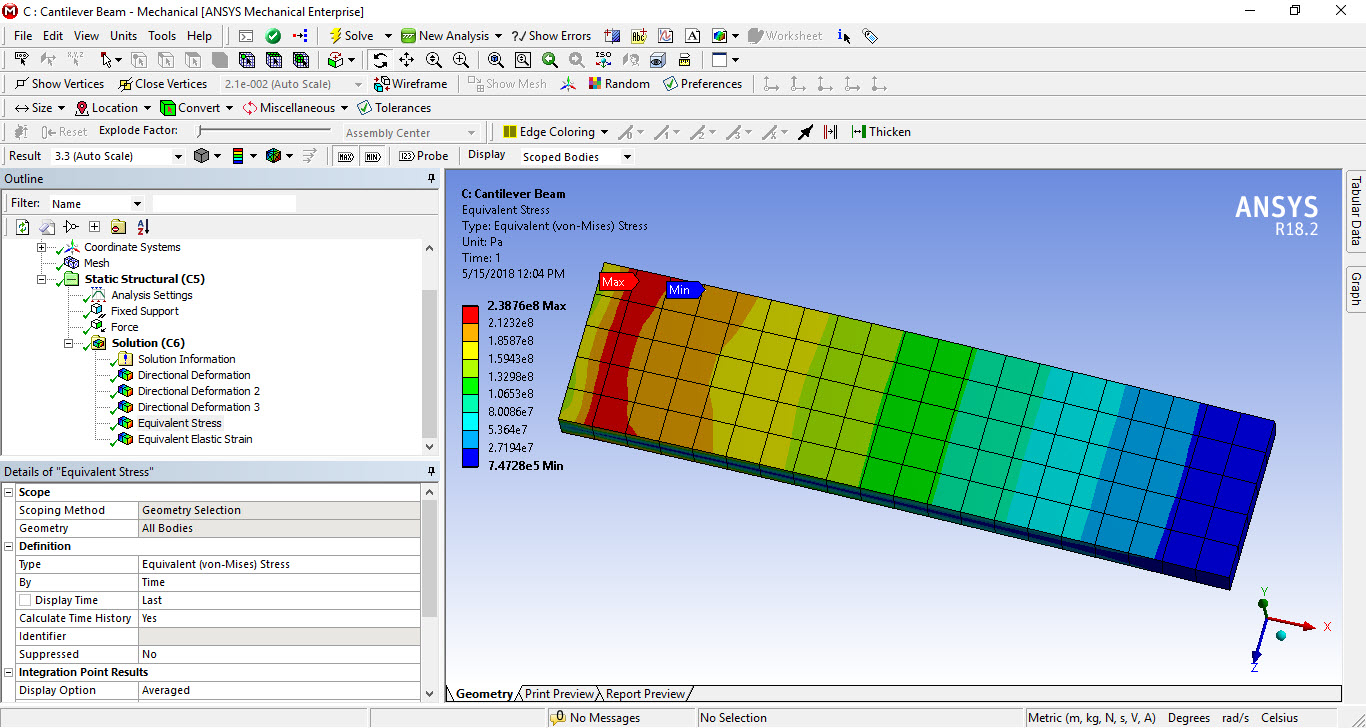
Task: Collapse the Definition section in Details
Action: pos(9,546)
